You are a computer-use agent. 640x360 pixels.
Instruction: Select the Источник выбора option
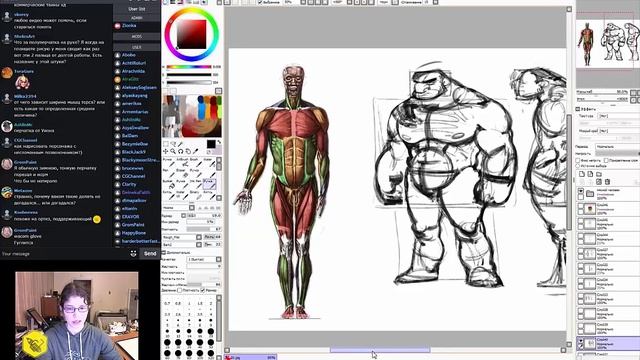pos(578,166)
